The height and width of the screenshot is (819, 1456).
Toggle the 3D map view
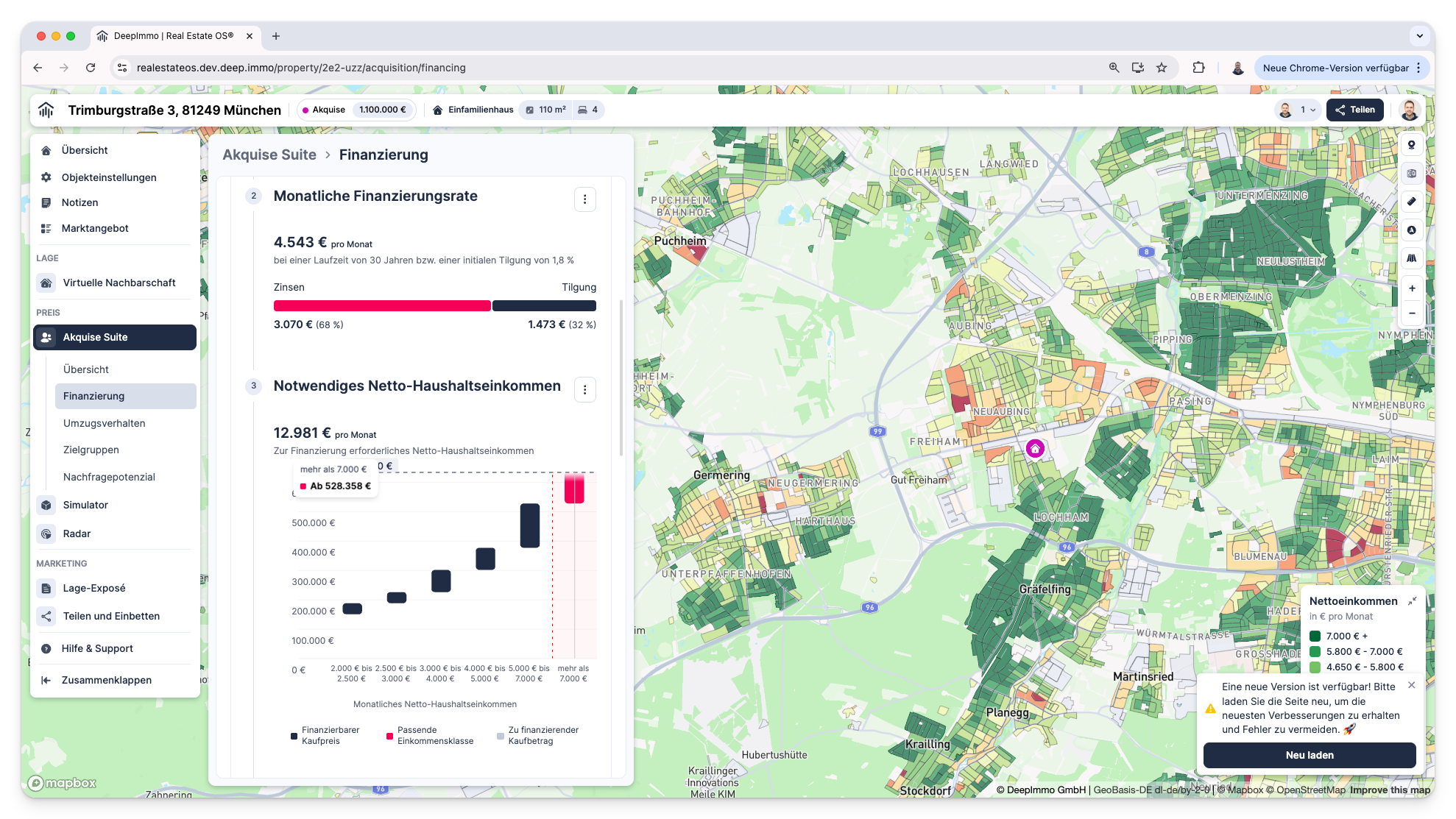[1411, 174]
